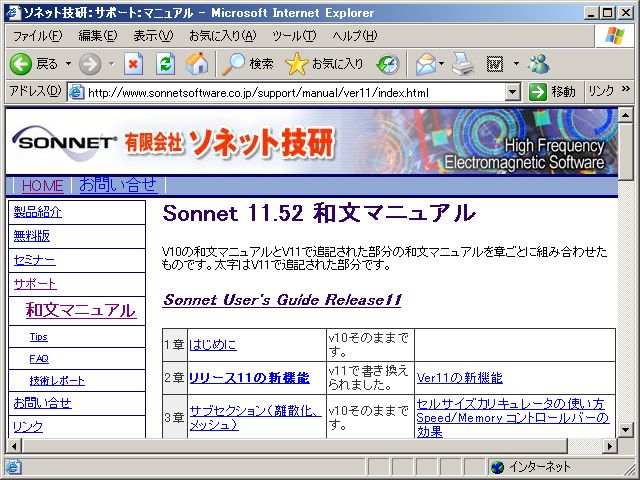Click the v11で書き換えられました cell text

click(x=369, y=378)
